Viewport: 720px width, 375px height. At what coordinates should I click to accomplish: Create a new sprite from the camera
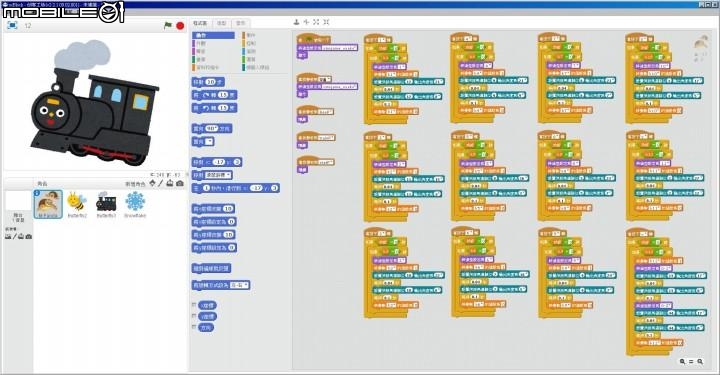pyautogui.click(x=180, y=184)
